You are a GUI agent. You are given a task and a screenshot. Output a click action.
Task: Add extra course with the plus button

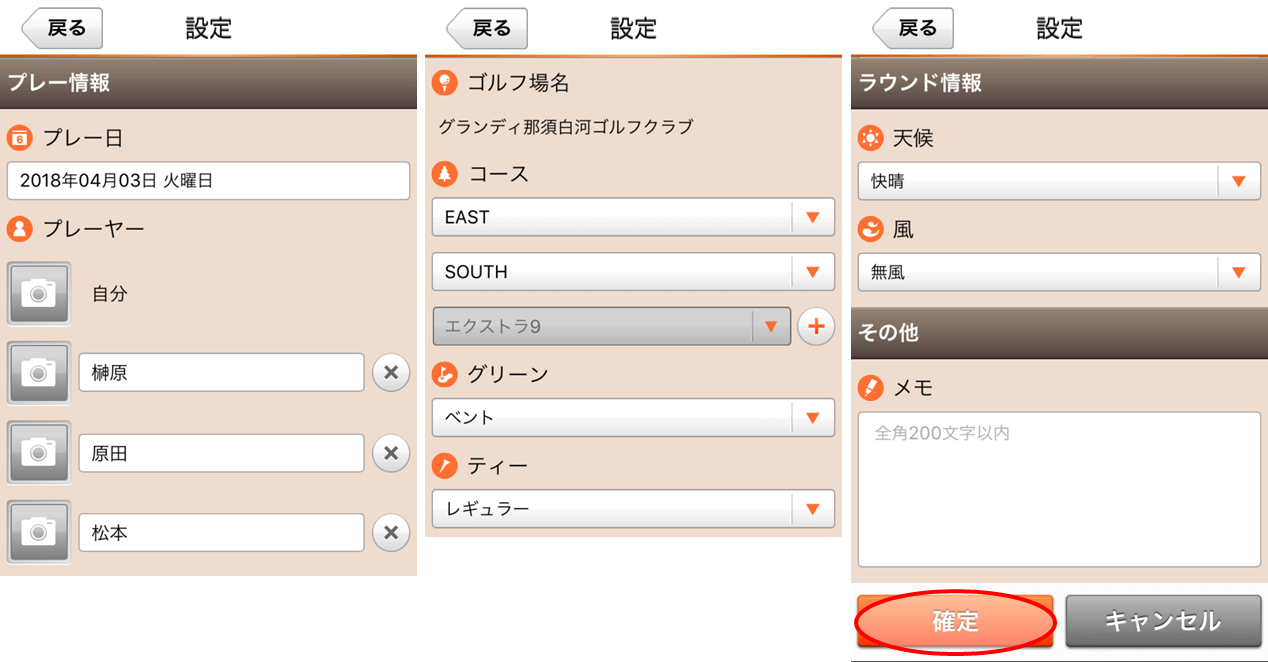[x=816, y=326]
